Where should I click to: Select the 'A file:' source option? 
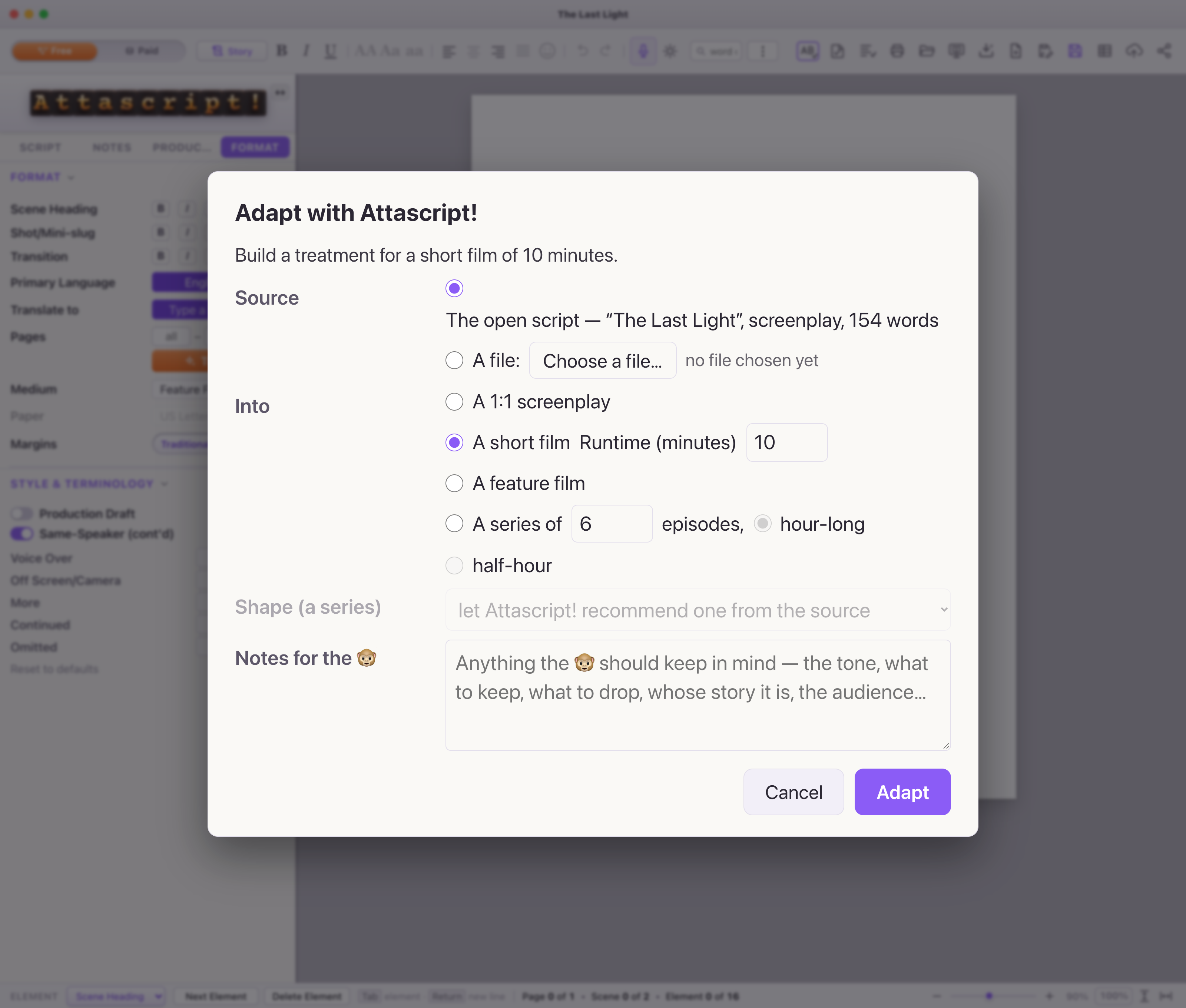coord(454,361)
